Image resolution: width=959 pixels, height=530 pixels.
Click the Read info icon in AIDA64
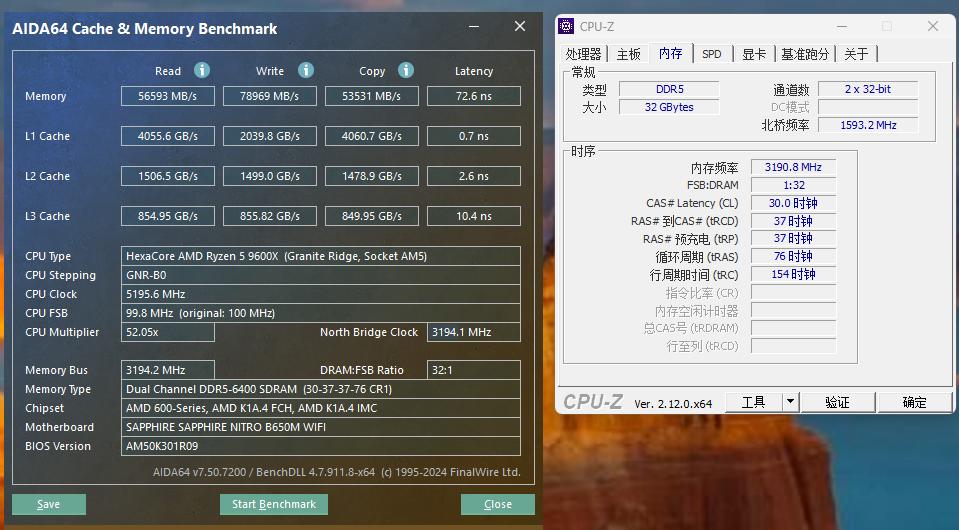point(202,70)
